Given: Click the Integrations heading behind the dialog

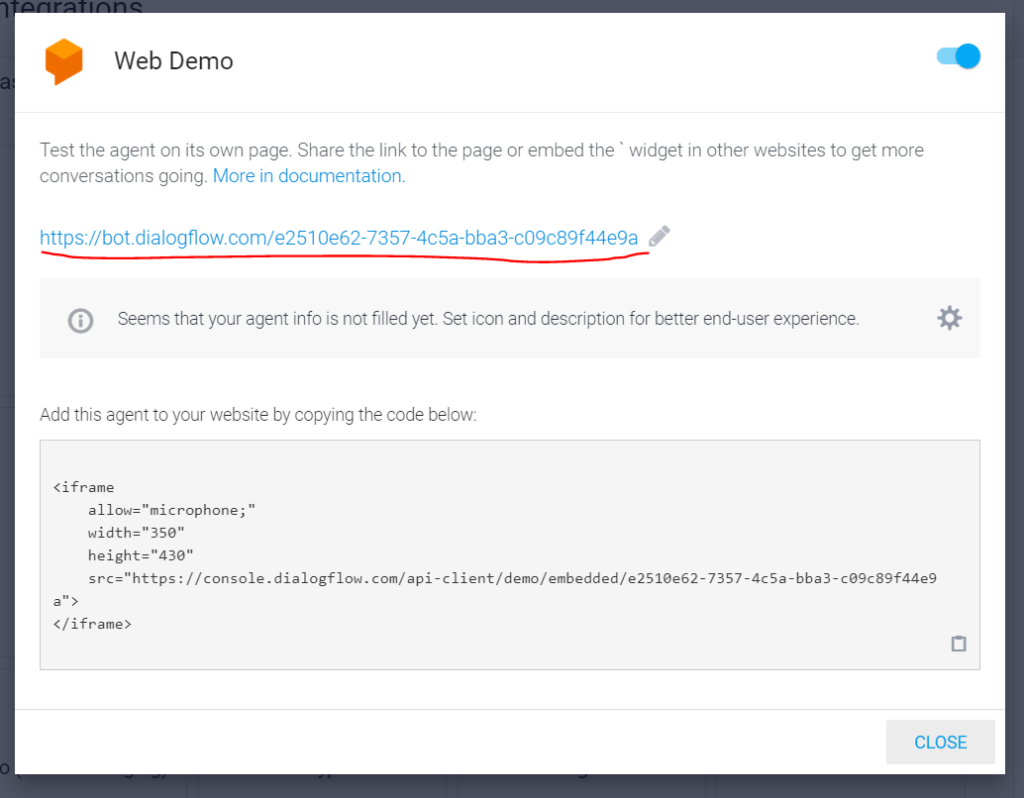Looking at the screenshot, I should click(x=71, y=7).
